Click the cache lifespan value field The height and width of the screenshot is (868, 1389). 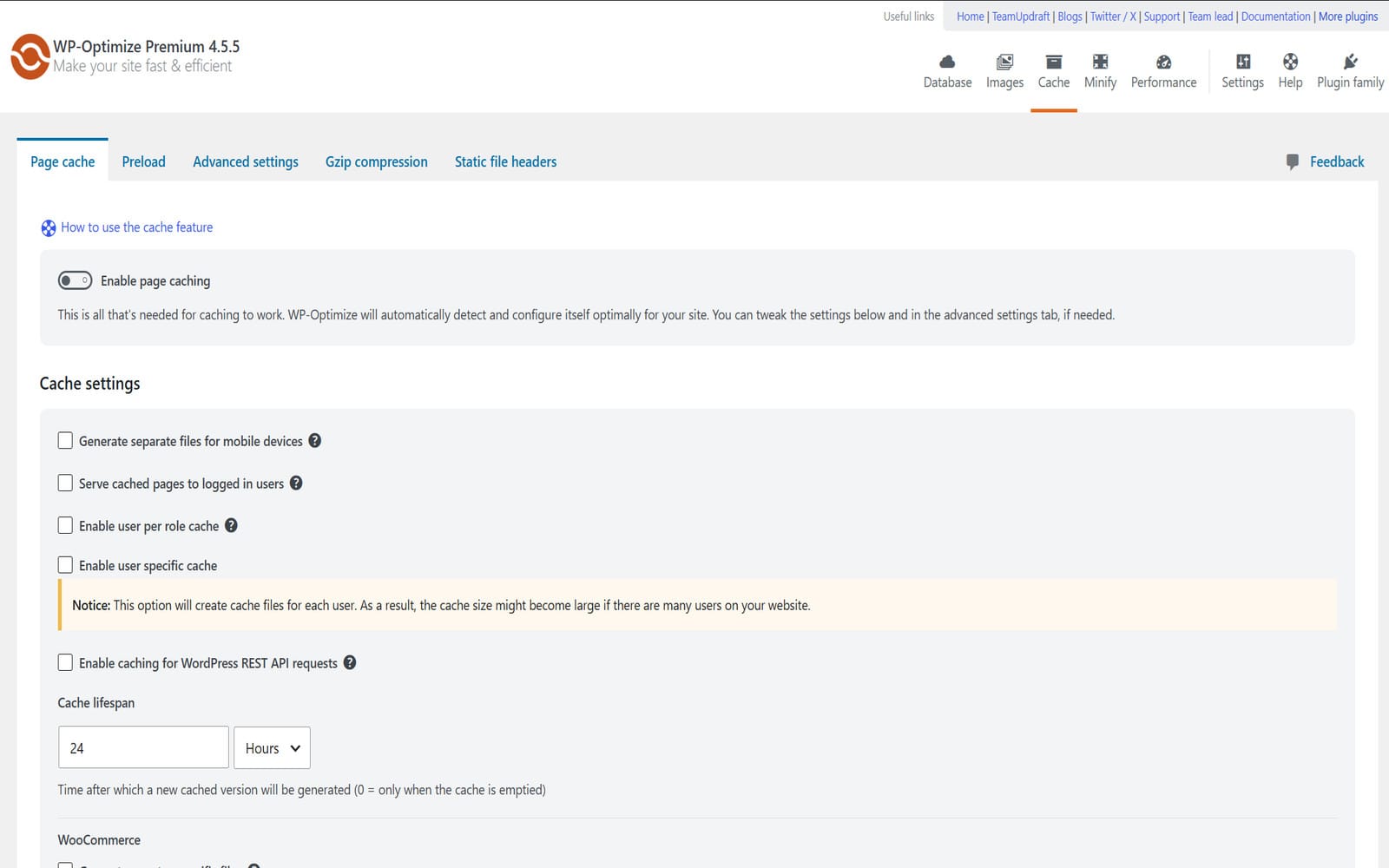click(x=143, y=747)
